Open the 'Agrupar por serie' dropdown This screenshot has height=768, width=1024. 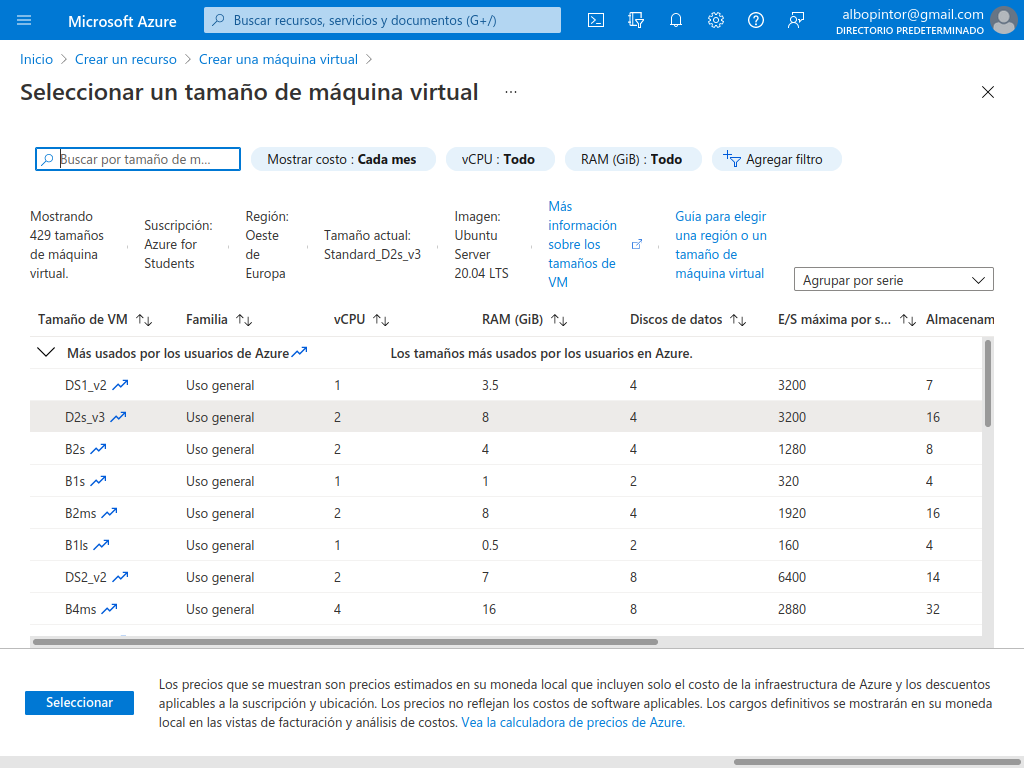tap(893, 280)
